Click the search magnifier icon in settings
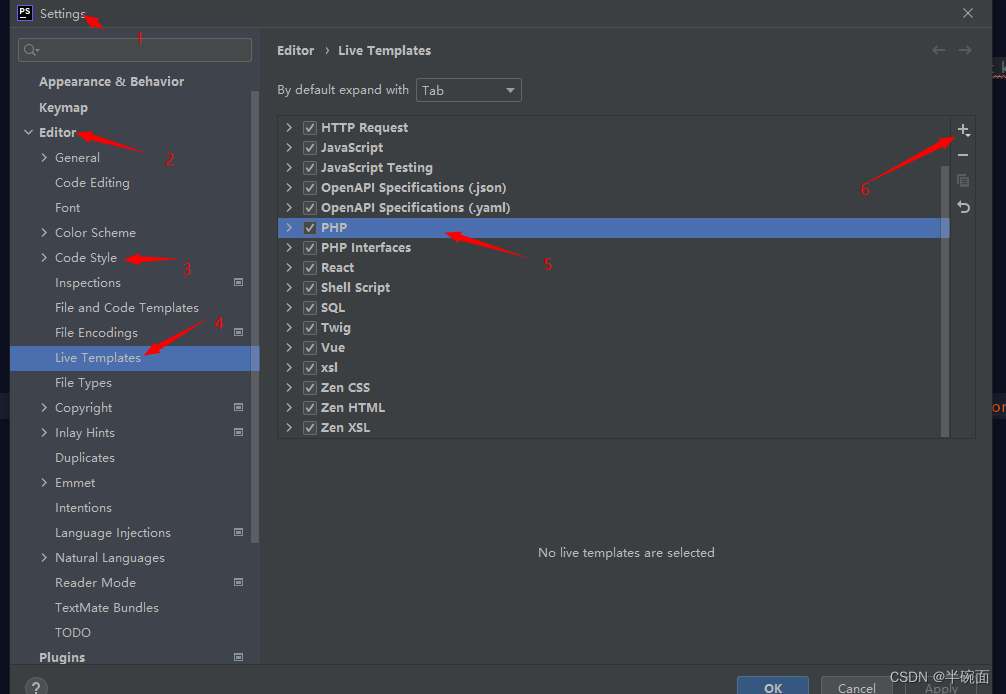1006x694 pixels. tap(31, 50)
